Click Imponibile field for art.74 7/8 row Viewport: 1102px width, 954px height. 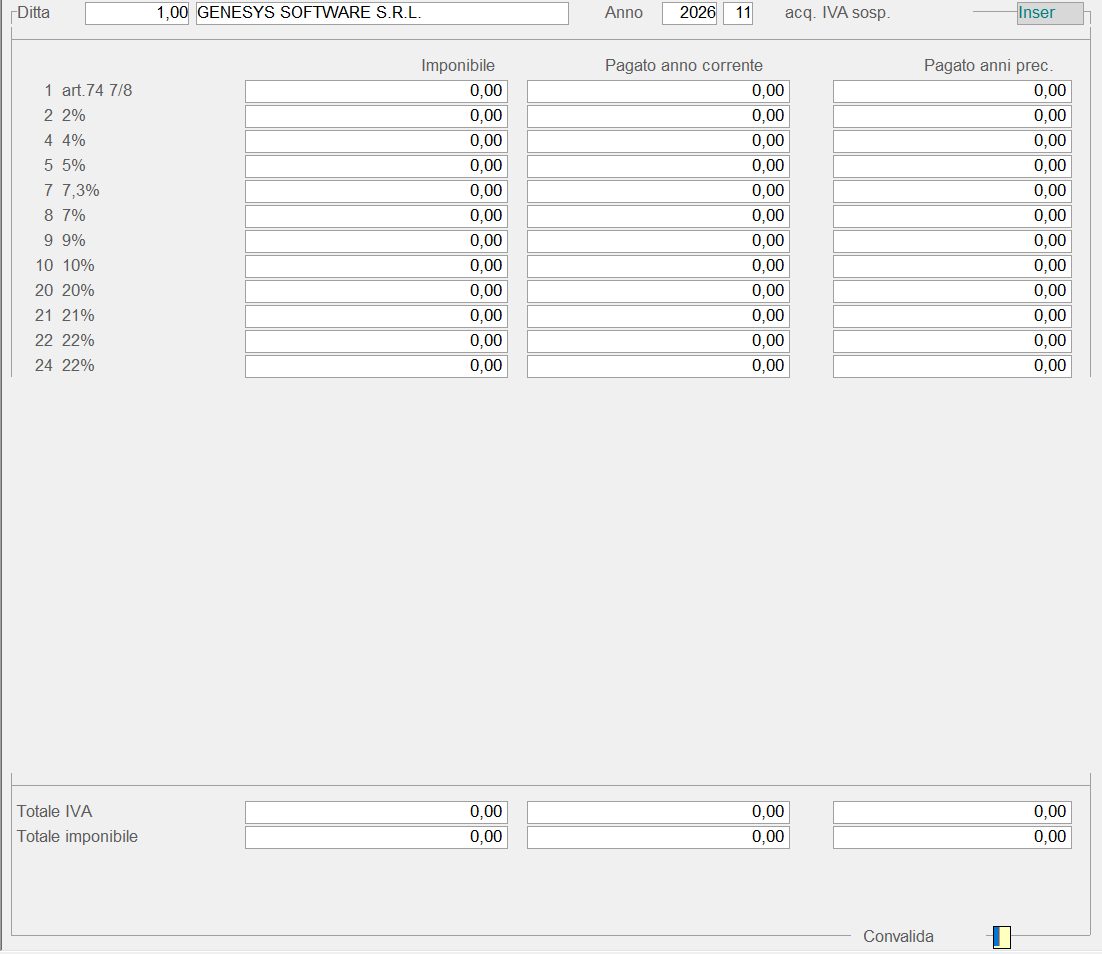pos(376,91)
